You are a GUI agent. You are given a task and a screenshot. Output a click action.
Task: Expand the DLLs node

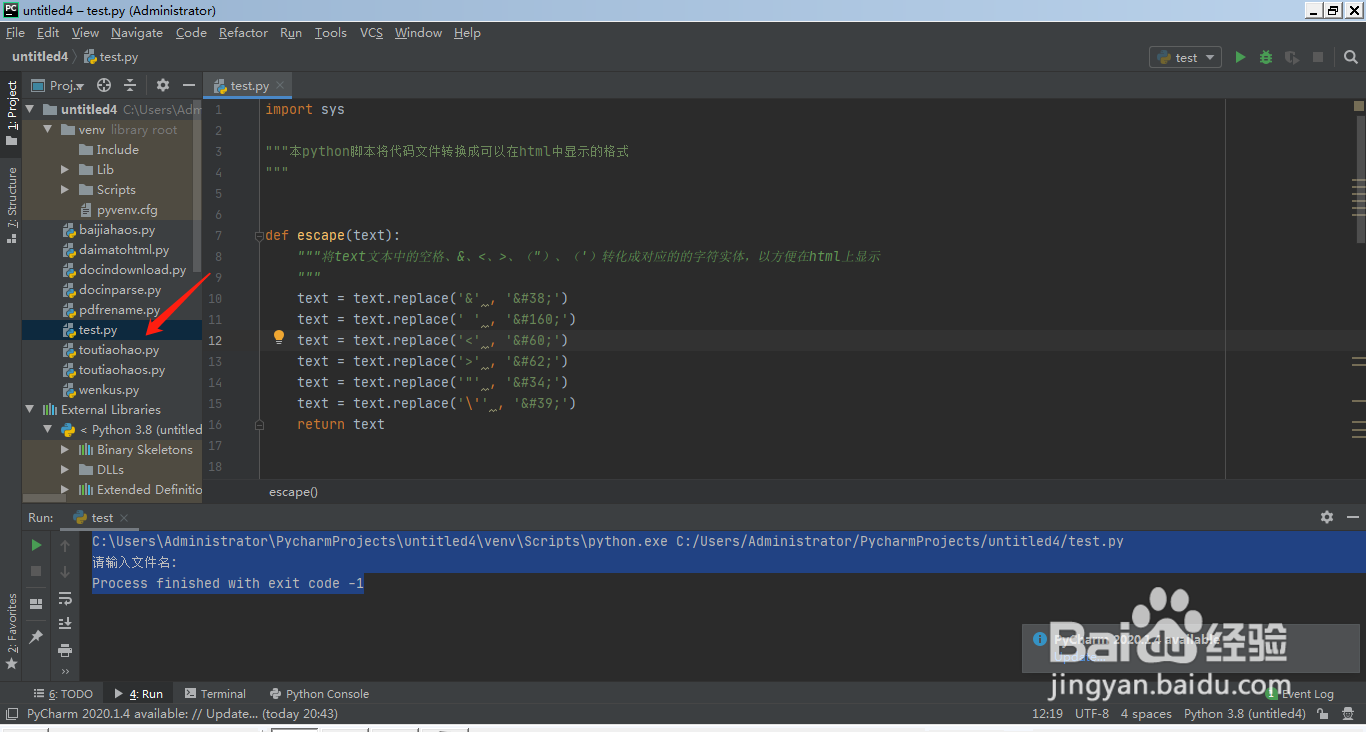pos(66,469)
